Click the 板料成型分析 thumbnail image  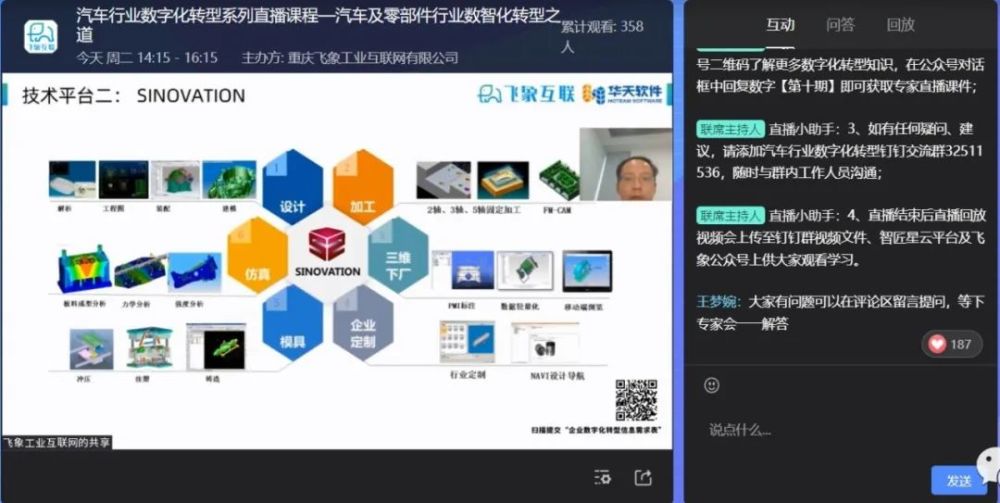coord(84,269)
